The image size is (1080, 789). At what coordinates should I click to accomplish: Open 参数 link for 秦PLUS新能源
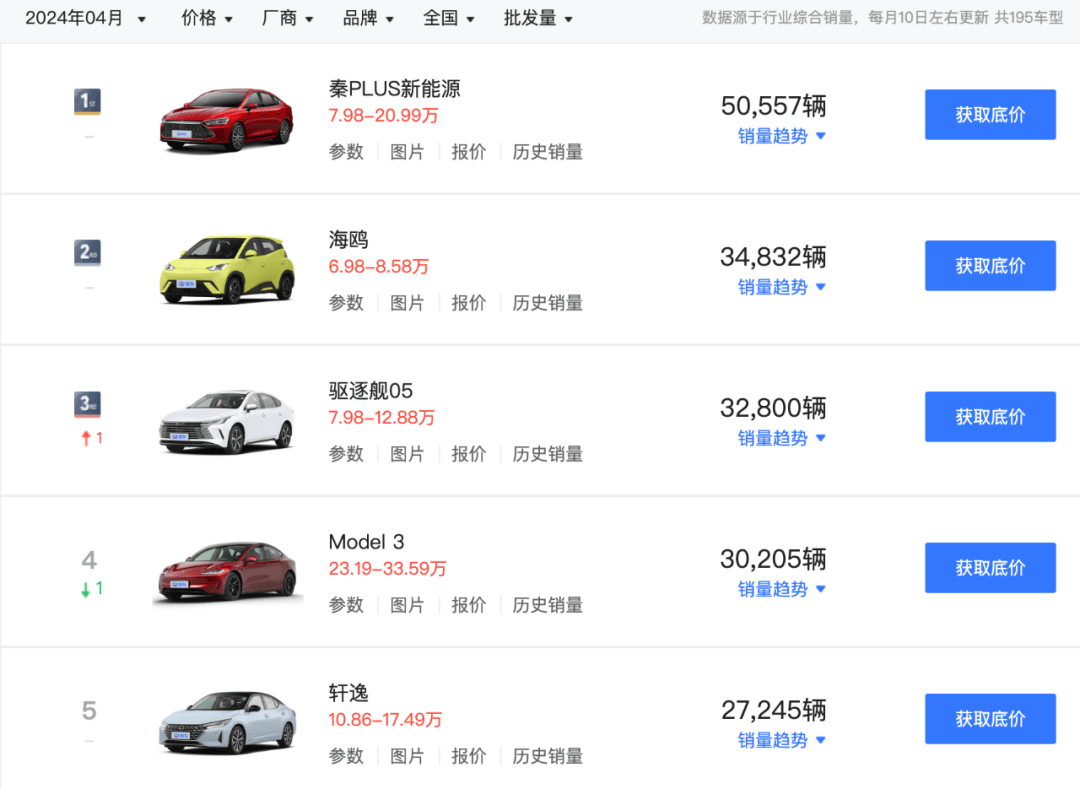pos(346,152)
